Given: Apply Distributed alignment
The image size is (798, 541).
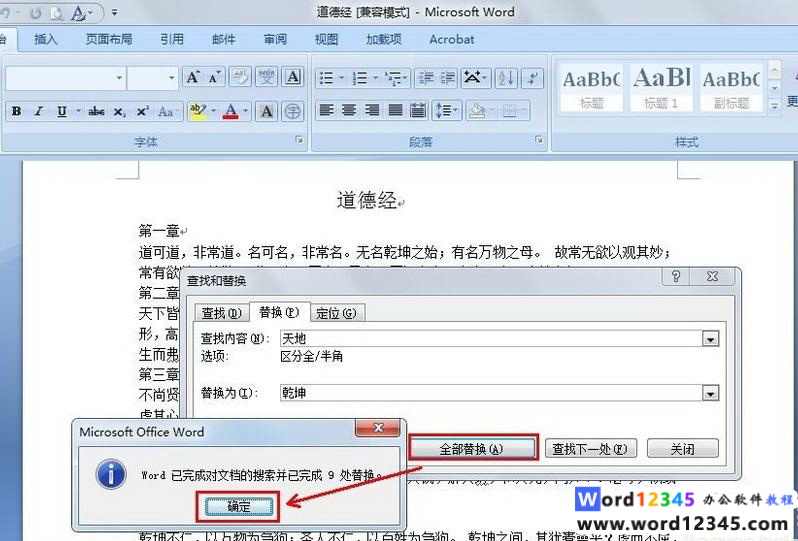Looking at the screenshot, I should (x=418, y=110).
